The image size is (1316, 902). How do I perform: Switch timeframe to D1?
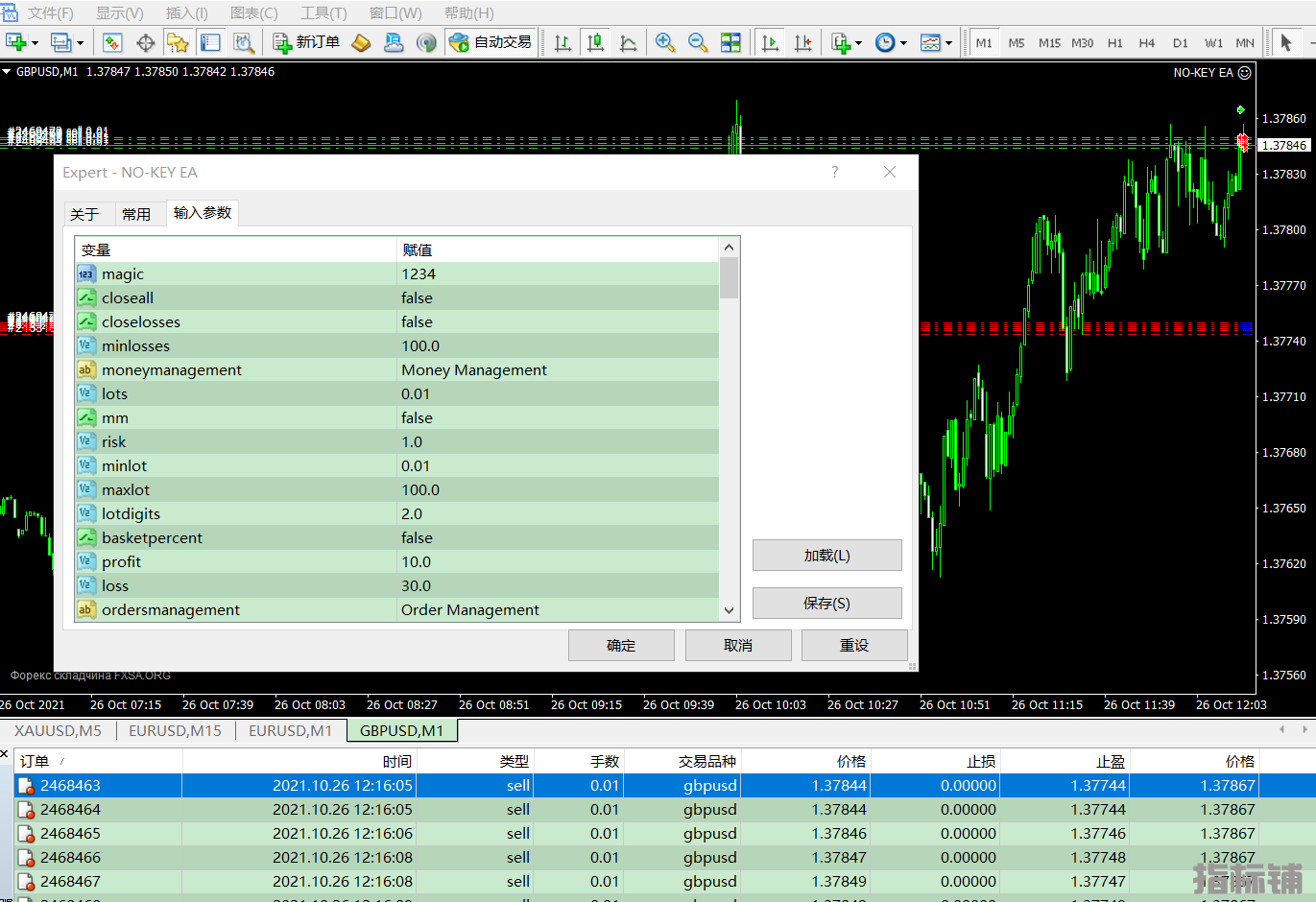click(x=1180, y=42)
